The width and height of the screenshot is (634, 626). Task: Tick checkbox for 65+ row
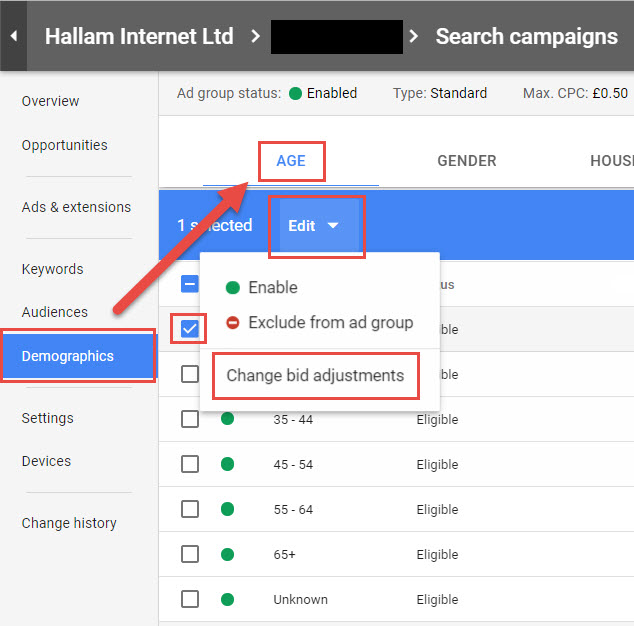[x=190, y=554]
